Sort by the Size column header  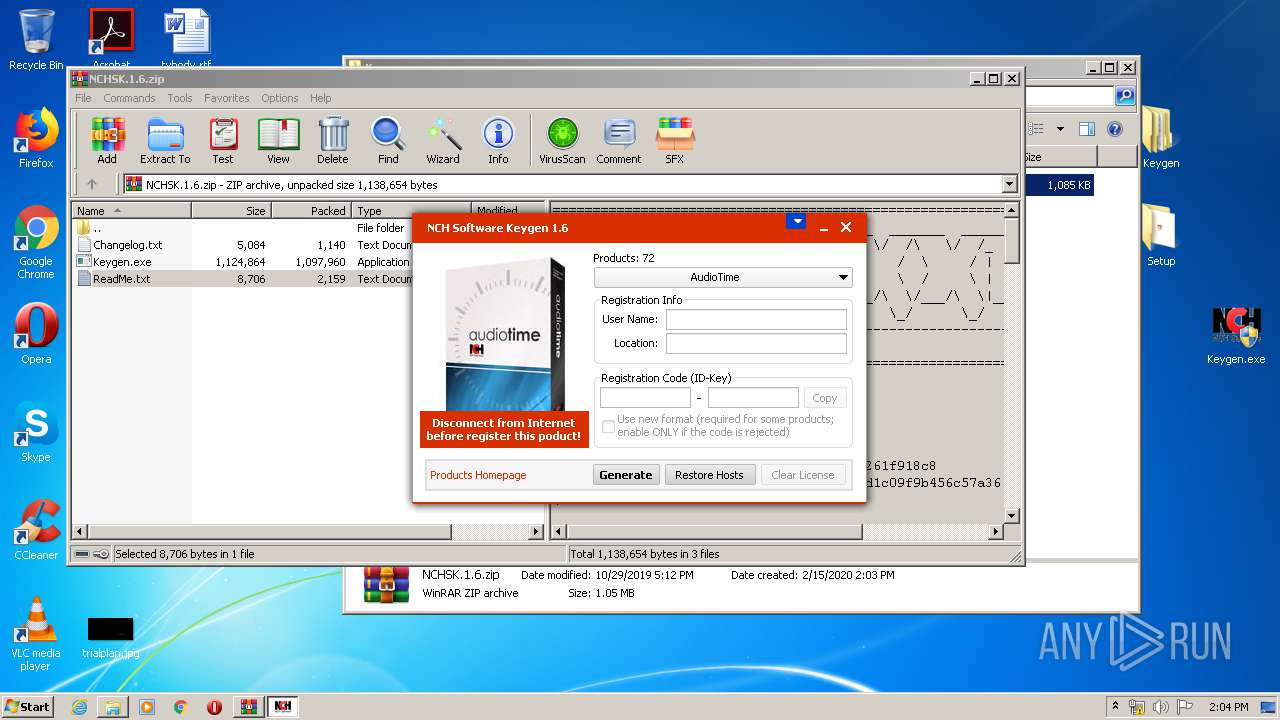[x=231, y=210]
